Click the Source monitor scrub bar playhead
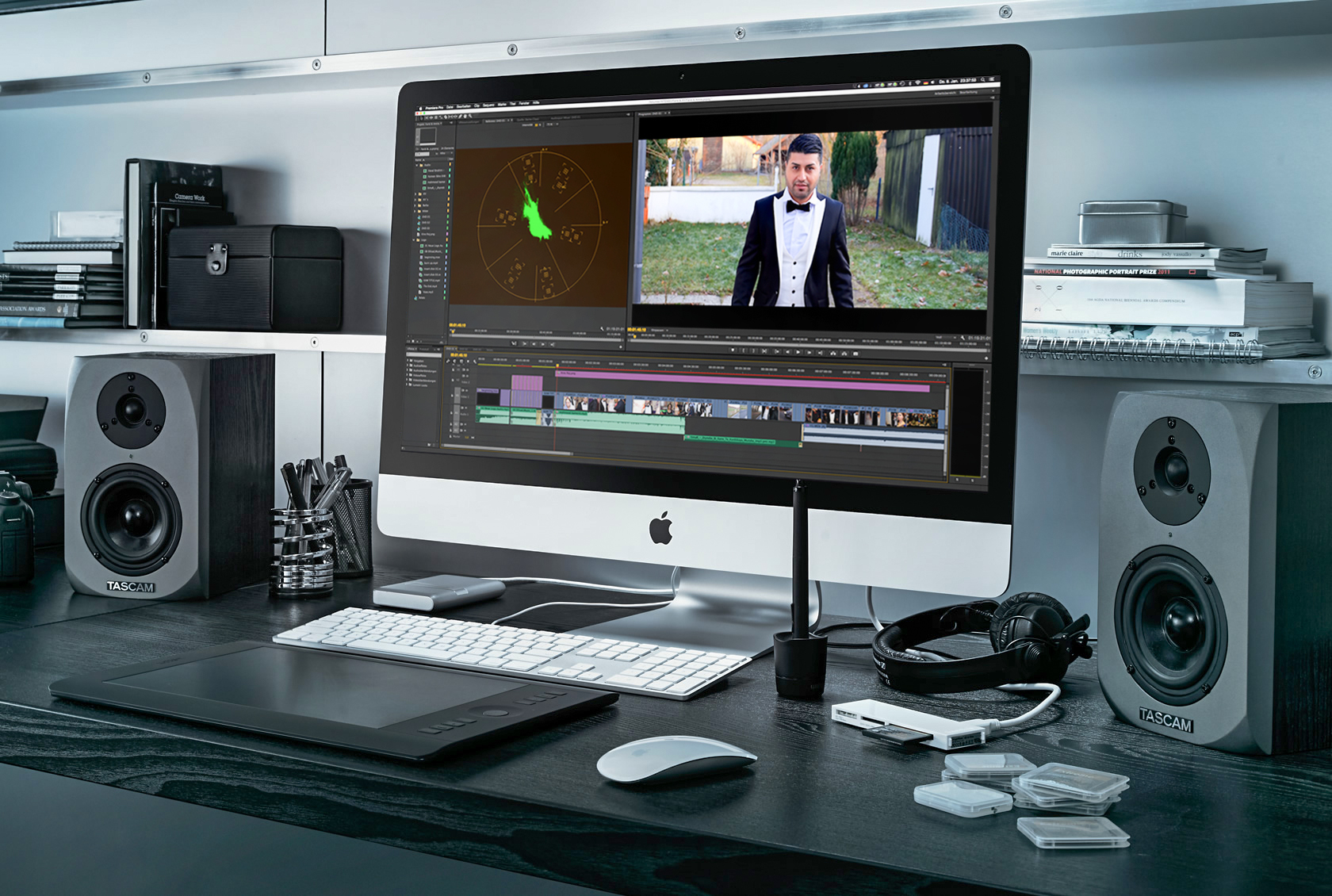Viewport: 1332px width, 896px height. 453,331
